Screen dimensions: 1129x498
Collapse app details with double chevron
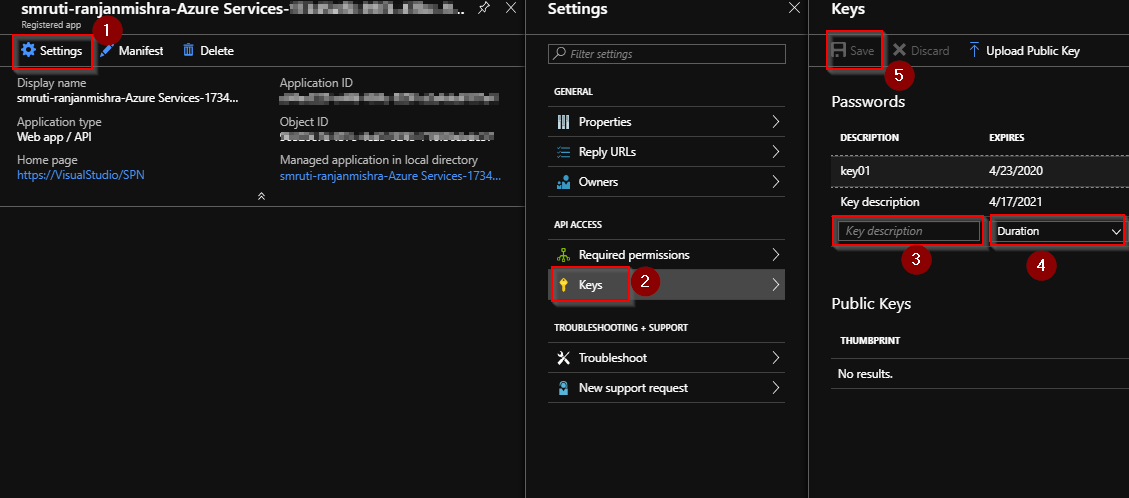261,196
